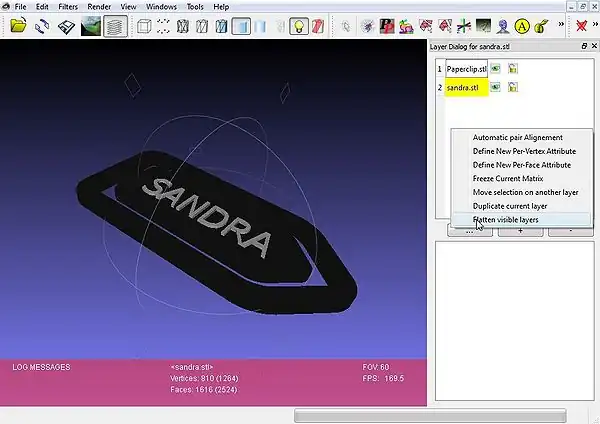Click the Reload mesh arrows icon
The image size is (600, 424).
click(x=41, y=26)
